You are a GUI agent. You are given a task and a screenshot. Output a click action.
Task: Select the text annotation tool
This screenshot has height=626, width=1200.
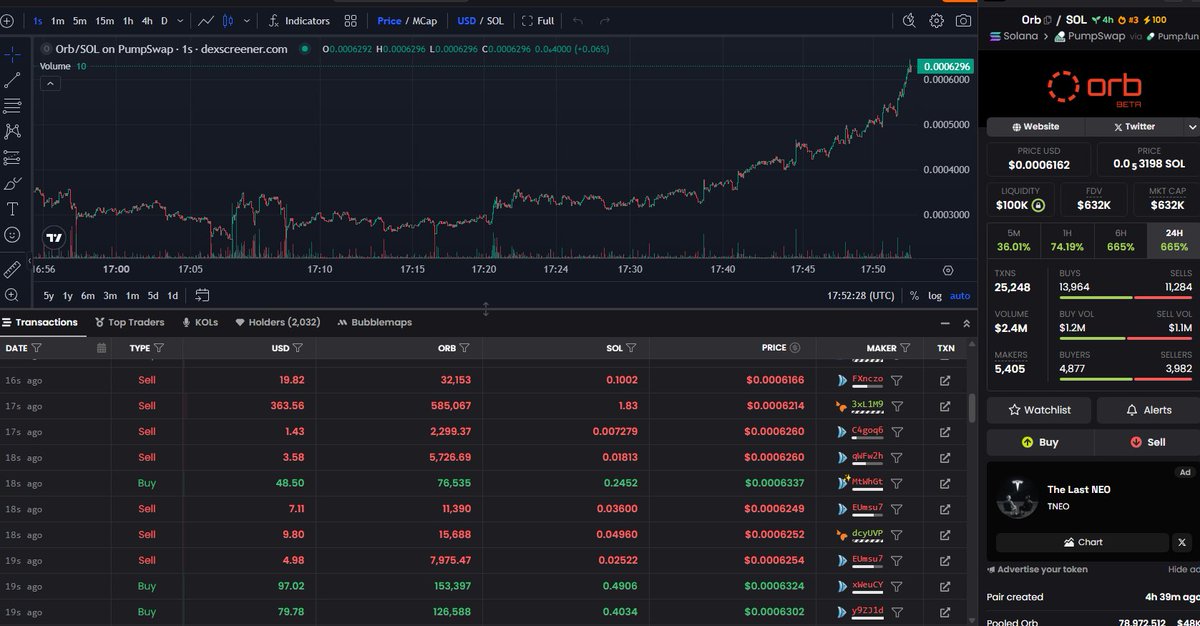click(13, 209)
